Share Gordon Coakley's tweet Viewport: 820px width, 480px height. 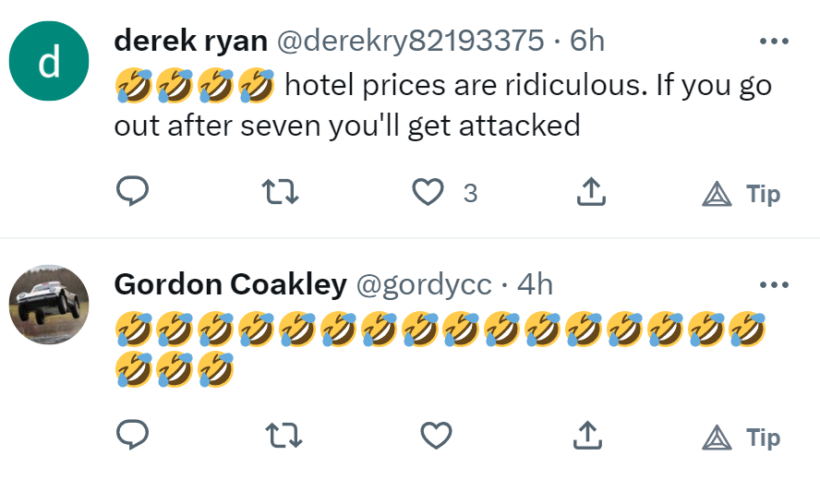tap(592, 436)
